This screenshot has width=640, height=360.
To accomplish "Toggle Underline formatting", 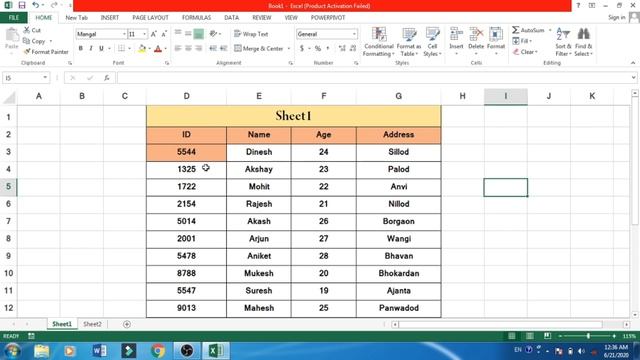I will coord(101,49).
